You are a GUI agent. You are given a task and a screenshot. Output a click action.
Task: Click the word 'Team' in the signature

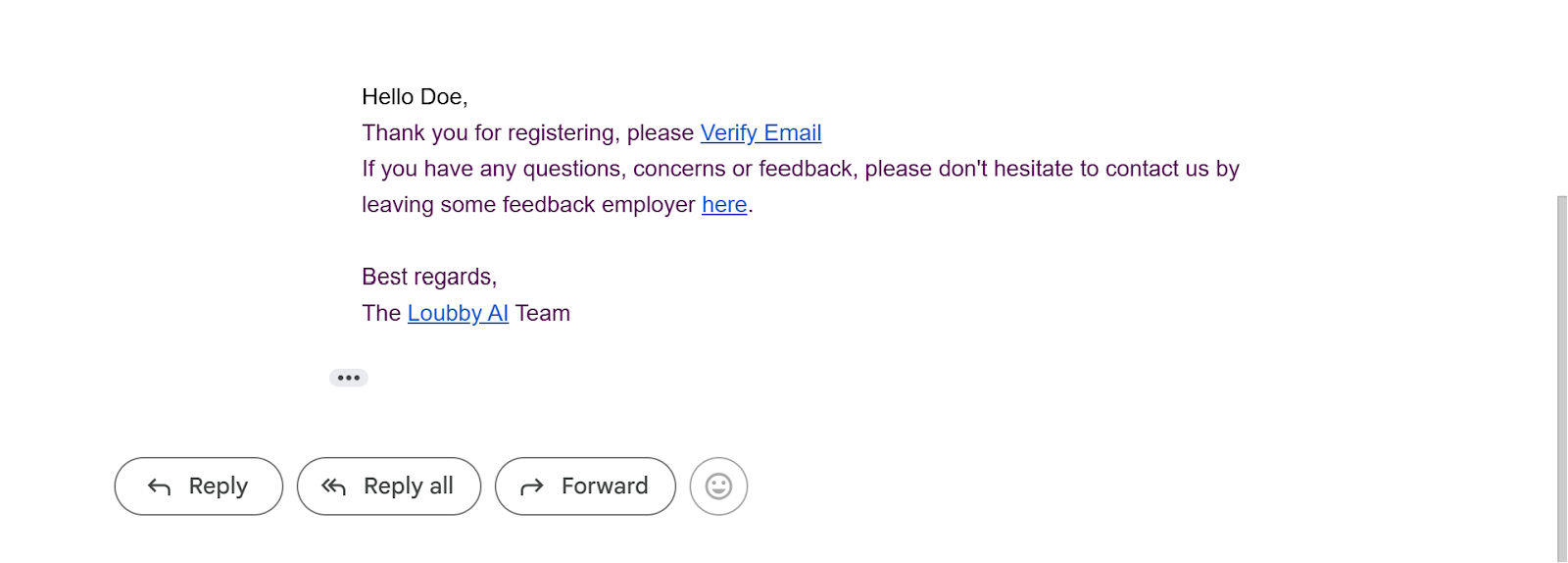click(x=543, y=313)
